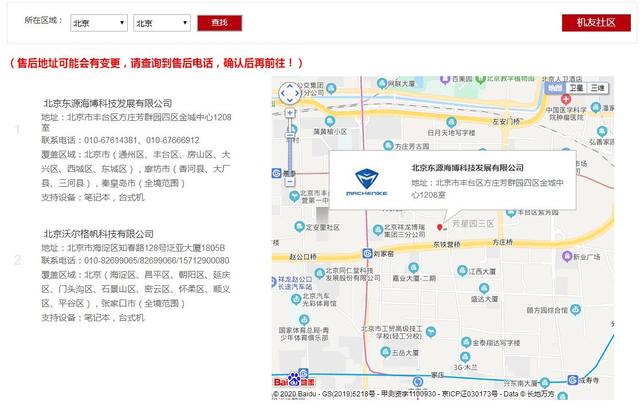
Task: Click the 五岳大厦 marker icon
Action: point(385,352)
